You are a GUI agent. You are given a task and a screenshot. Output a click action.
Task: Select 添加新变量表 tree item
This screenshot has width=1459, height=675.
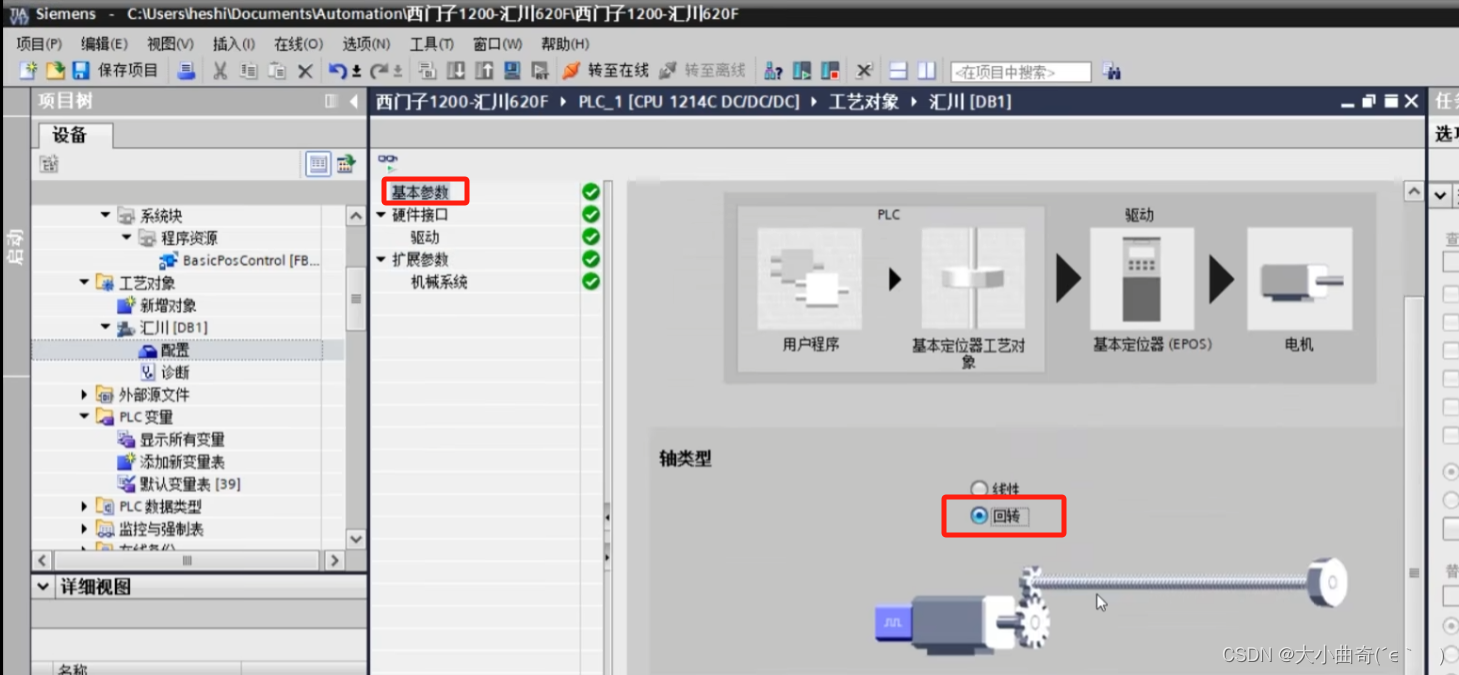click(171, 462)
